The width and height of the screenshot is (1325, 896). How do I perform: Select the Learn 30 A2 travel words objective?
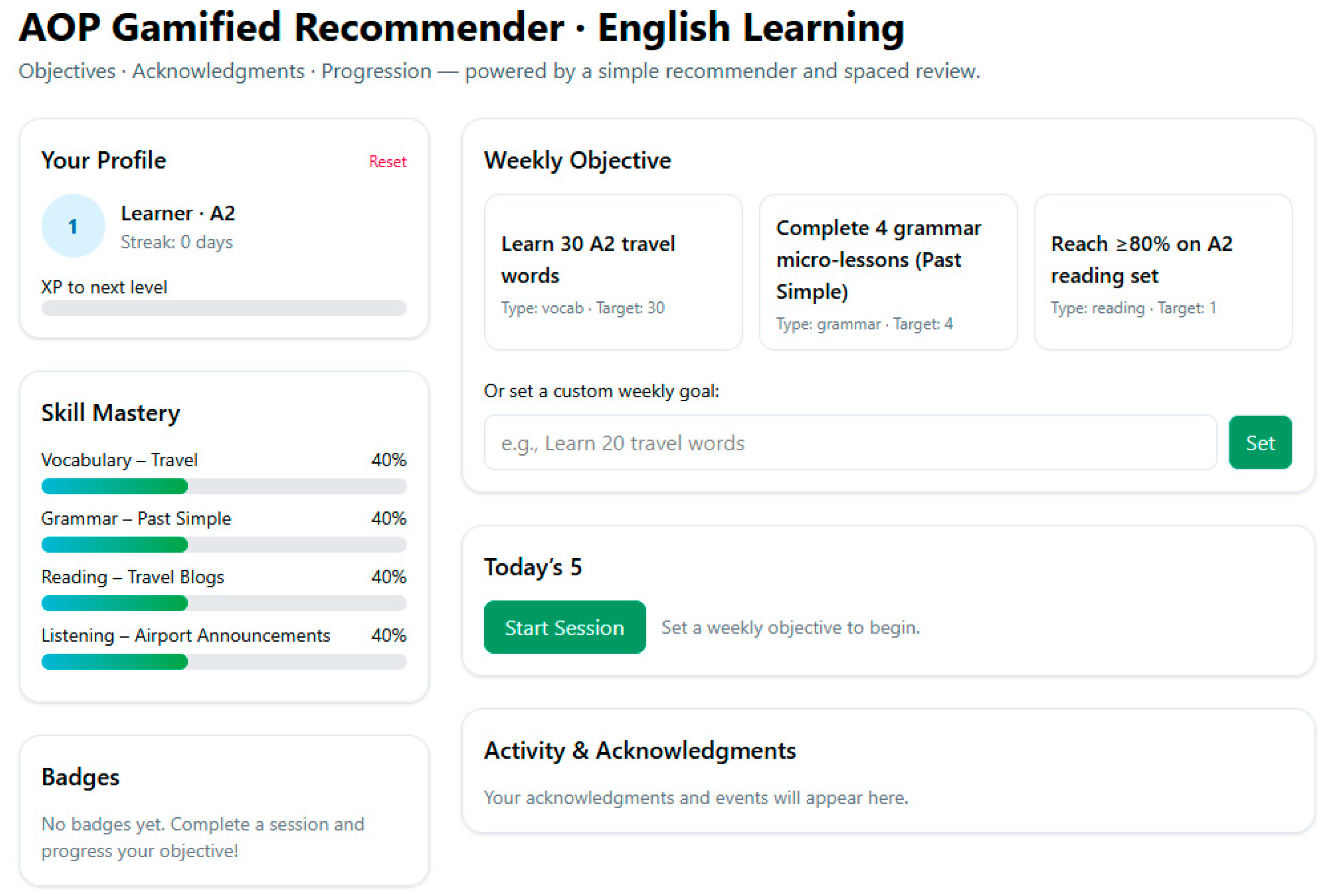(x=613, y=271)
